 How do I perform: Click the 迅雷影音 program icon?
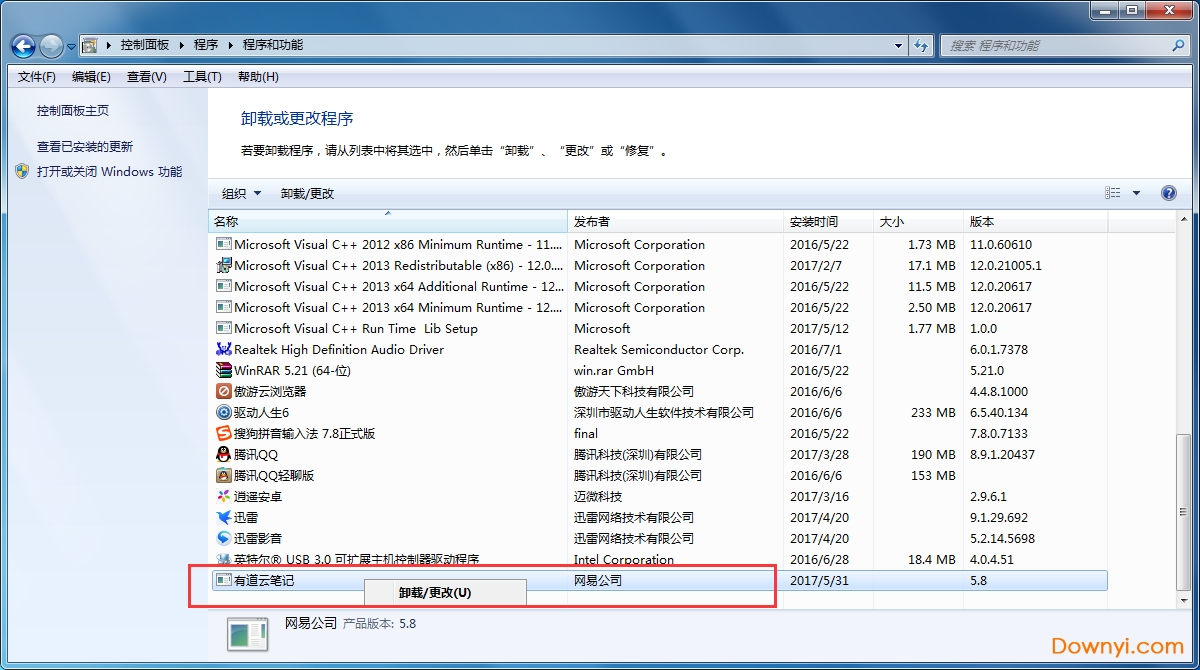(224, 539)
